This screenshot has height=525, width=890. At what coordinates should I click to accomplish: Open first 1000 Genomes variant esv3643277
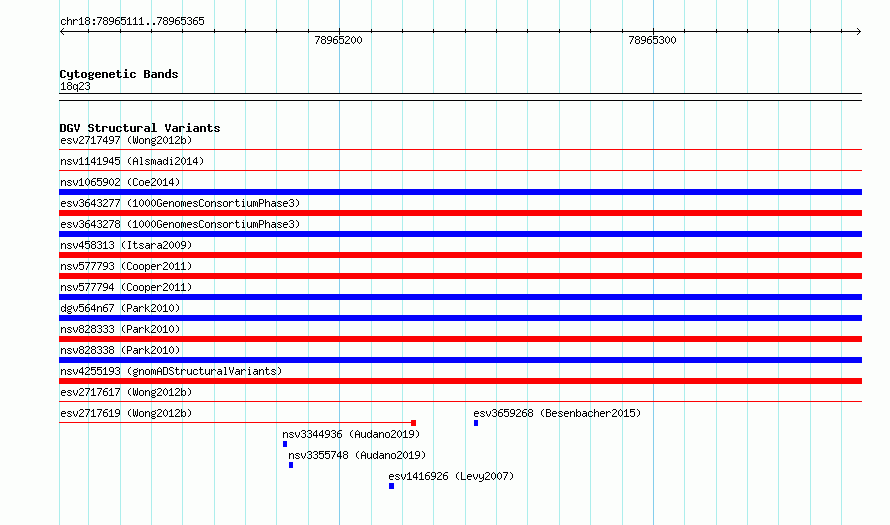tap(180, 203)
